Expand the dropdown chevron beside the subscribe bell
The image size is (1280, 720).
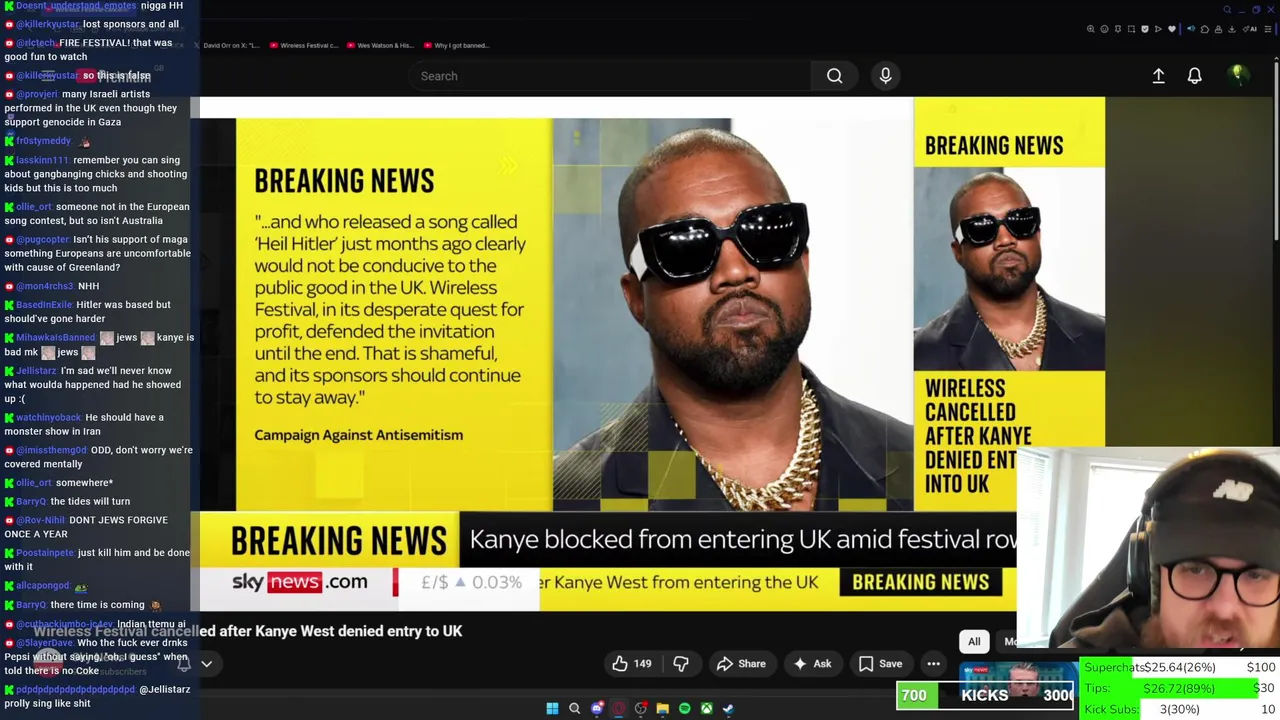[206, 663]
